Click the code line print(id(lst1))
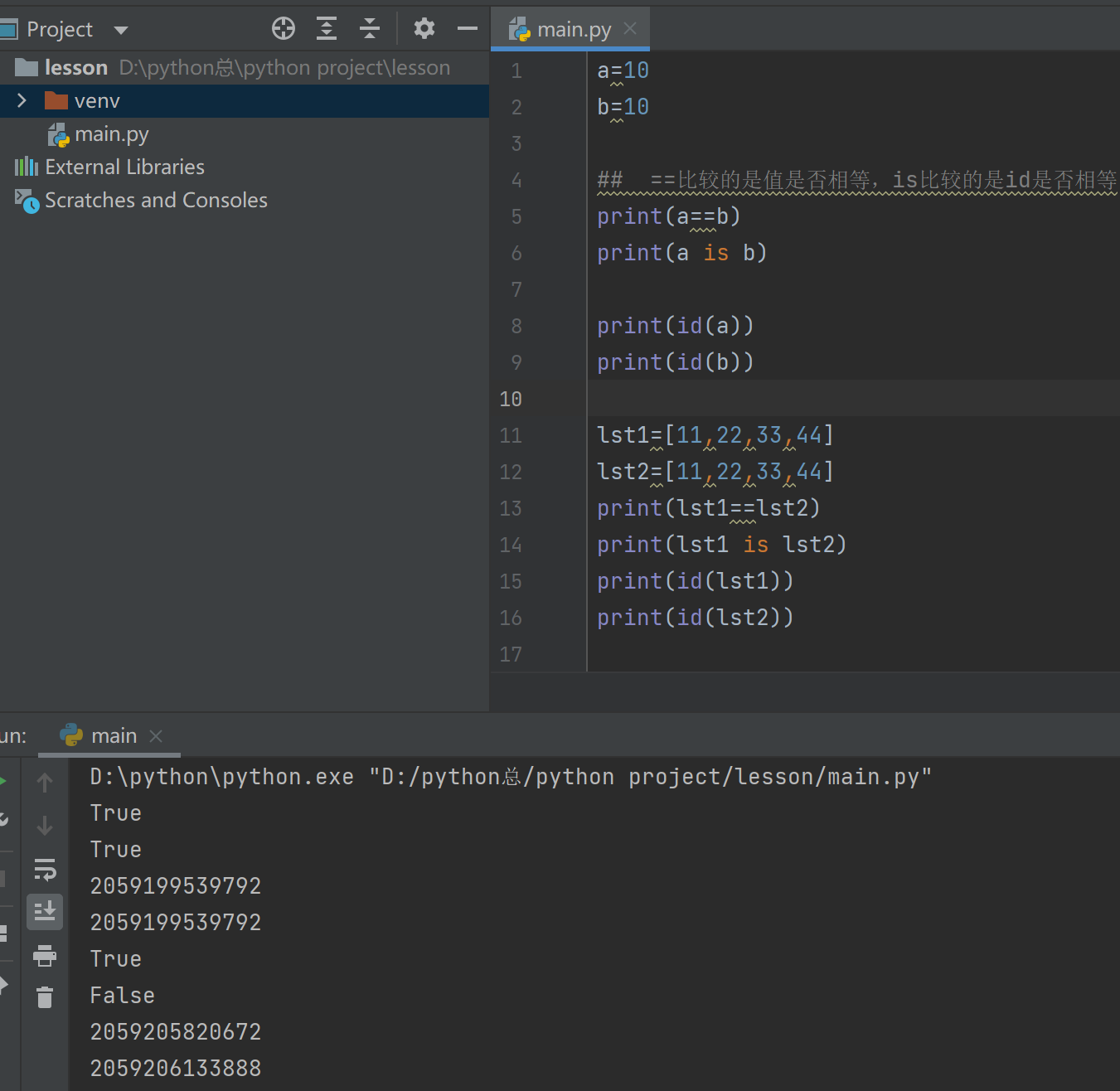This screenshot has width=1120, height=1091. 695,581
